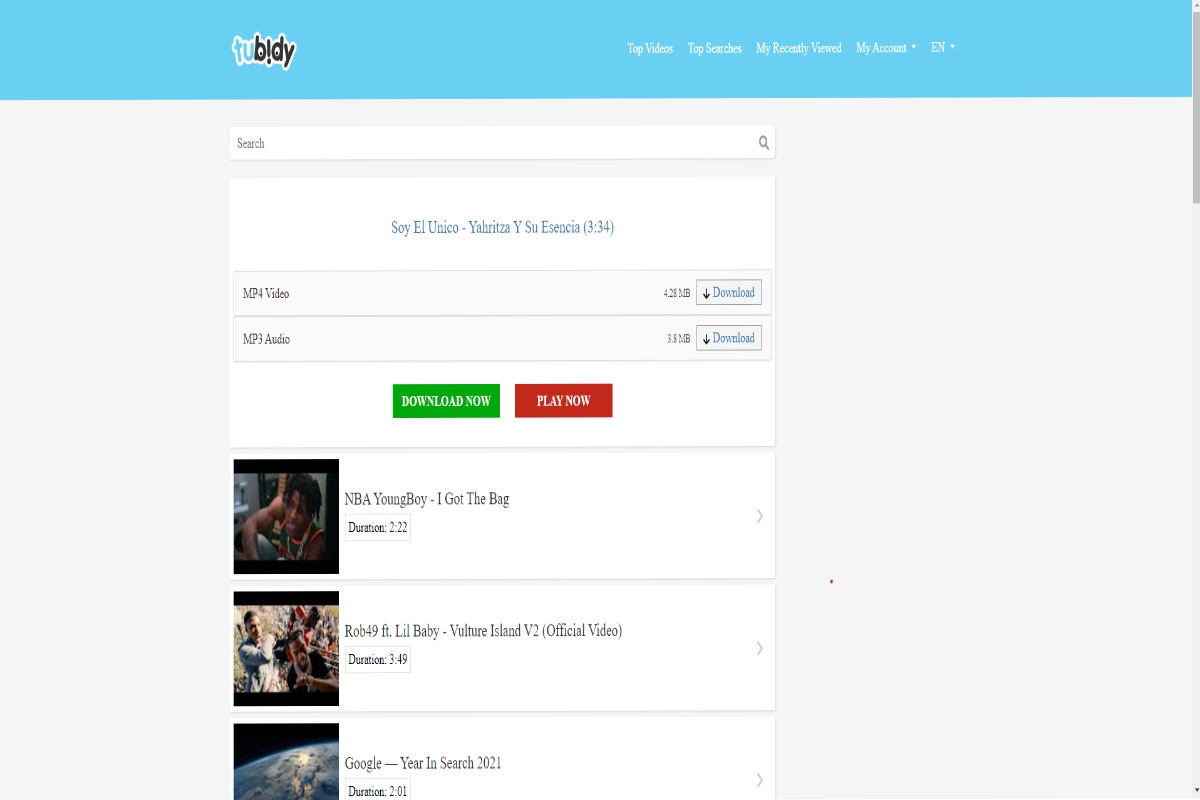Open the EN language dropdown
Image resolution: width=1200 pixels, height=800 pixels.
click(943, 47)
